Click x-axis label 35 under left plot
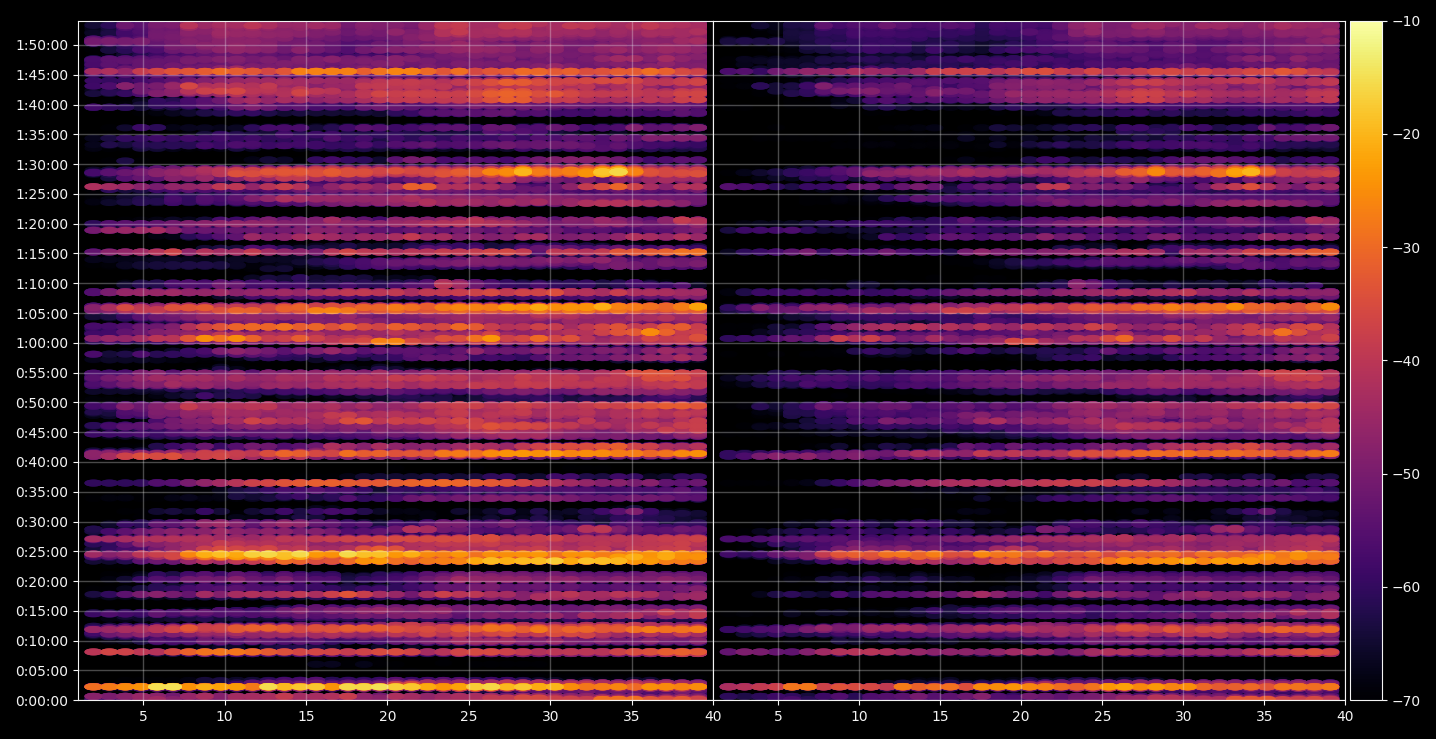 click(x=632, y=717)
